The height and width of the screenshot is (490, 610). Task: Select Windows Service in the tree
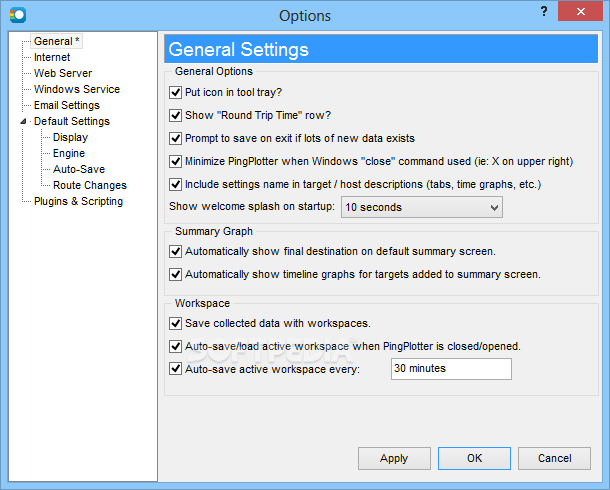tap(77, 89)
